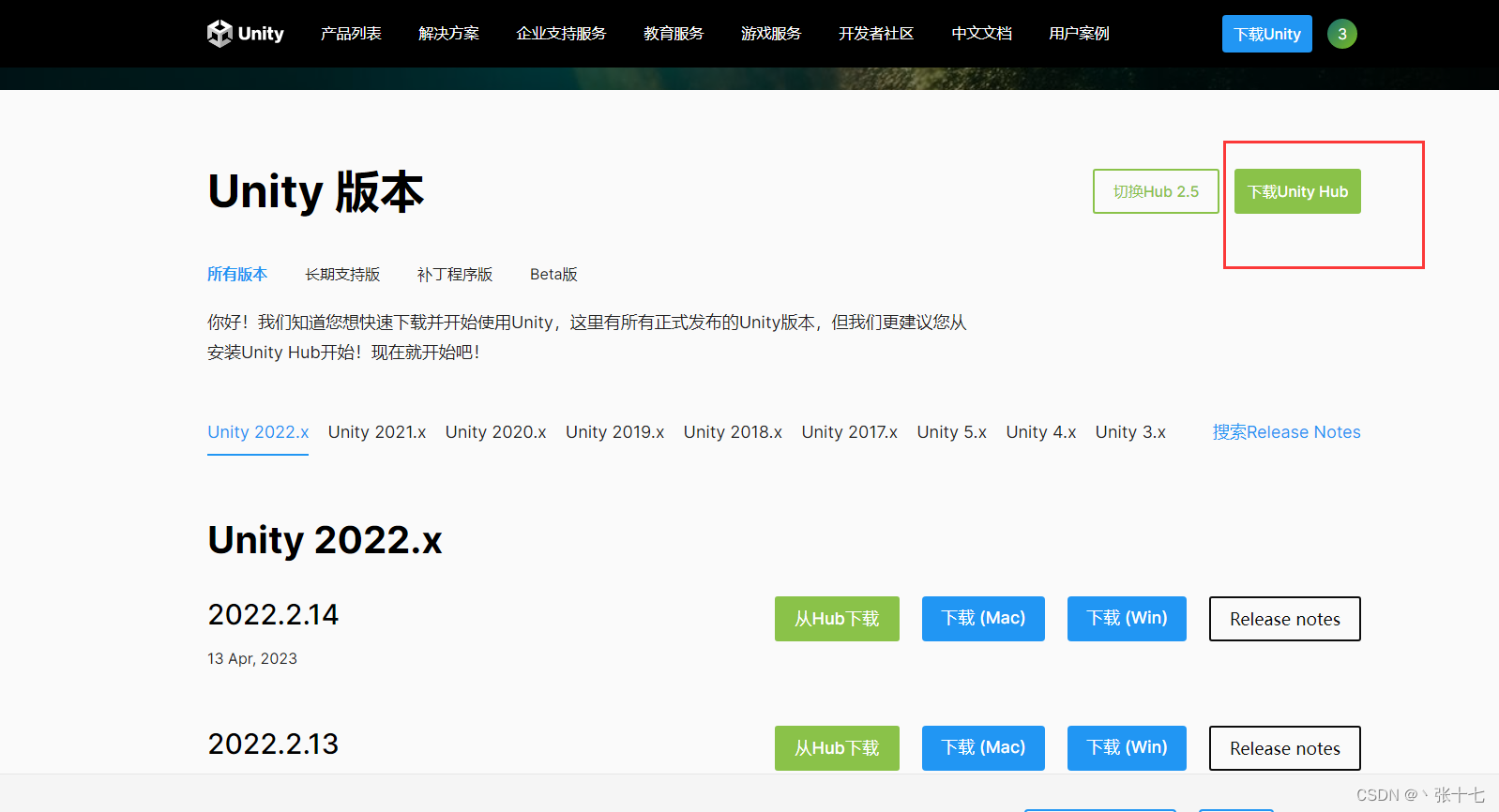This screenshot has width=1499, height=812.
Task: Select the 补丁程序版 tab
Action: pos(455,274)
